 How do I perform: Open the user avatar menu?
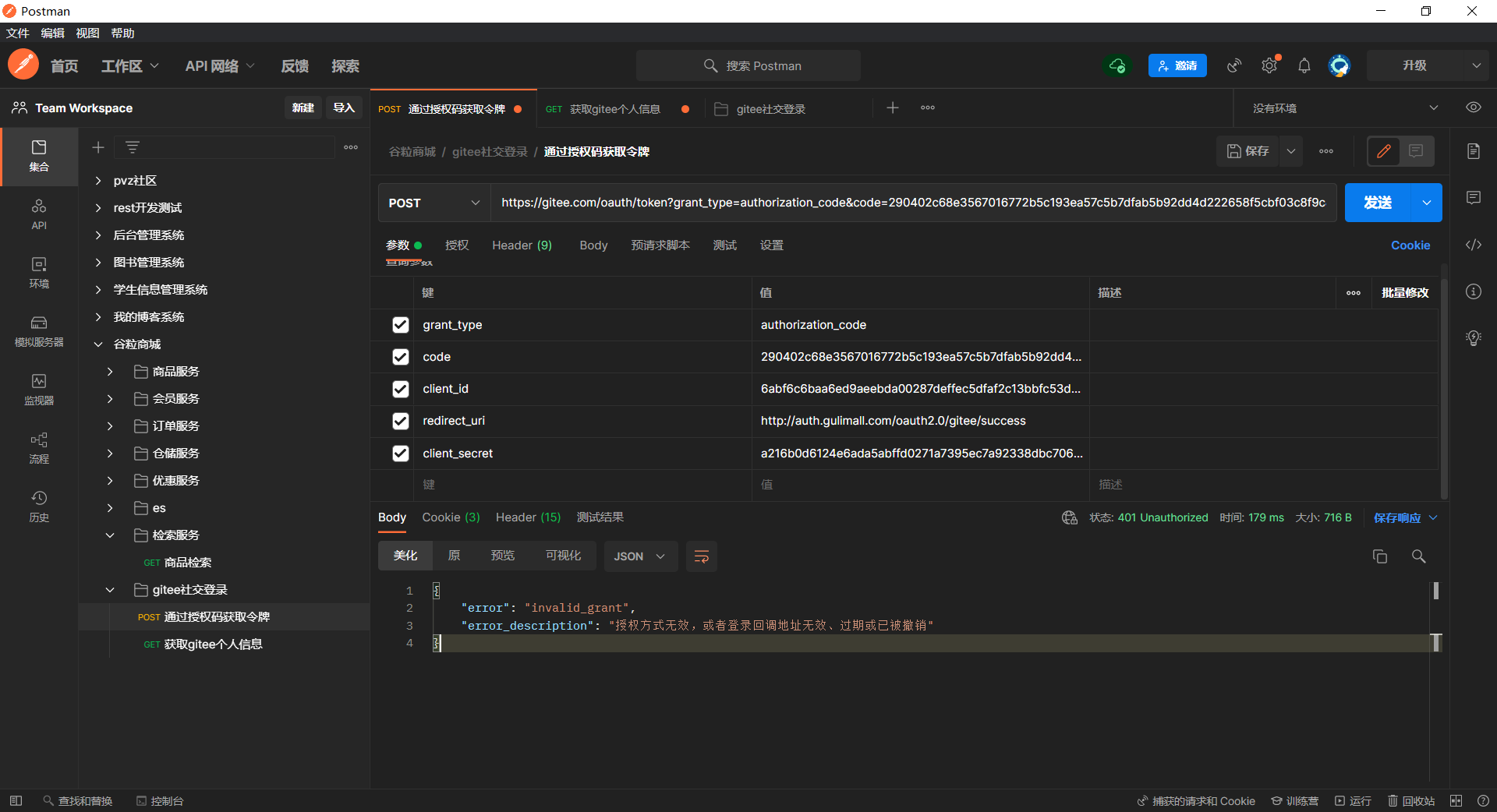[1340, 65]
